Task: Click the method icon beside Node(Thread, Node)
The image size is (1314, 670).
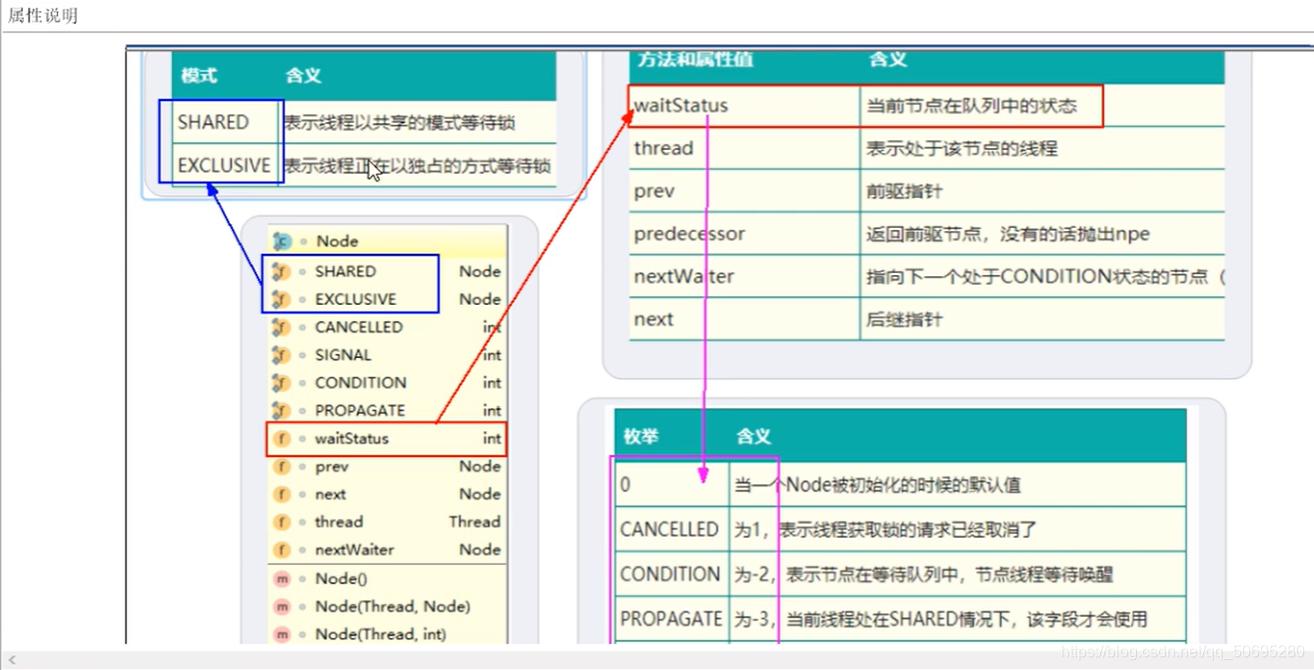Action: click(x=282, y=606)
